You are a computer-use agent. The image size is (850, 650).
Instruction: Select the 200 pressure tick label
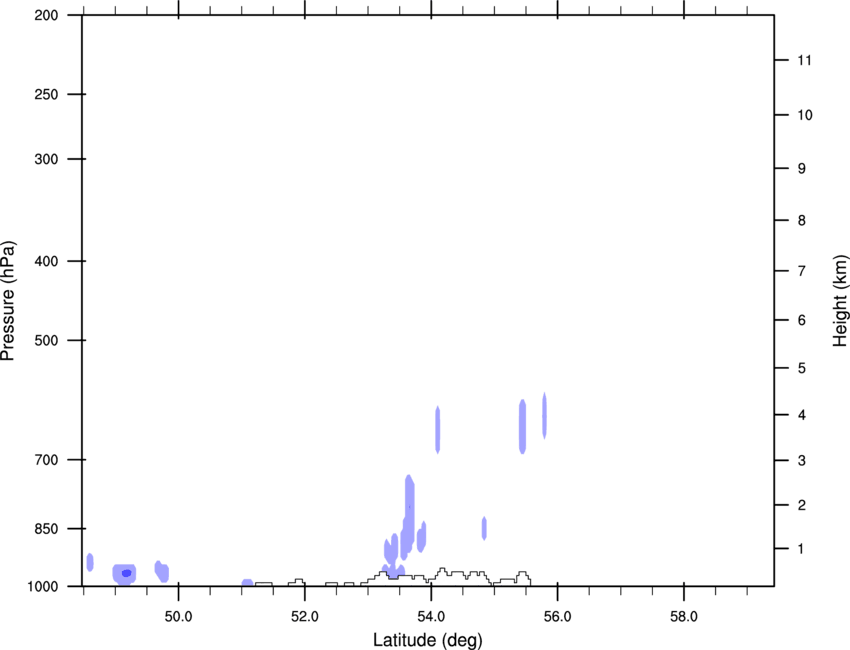46,15
